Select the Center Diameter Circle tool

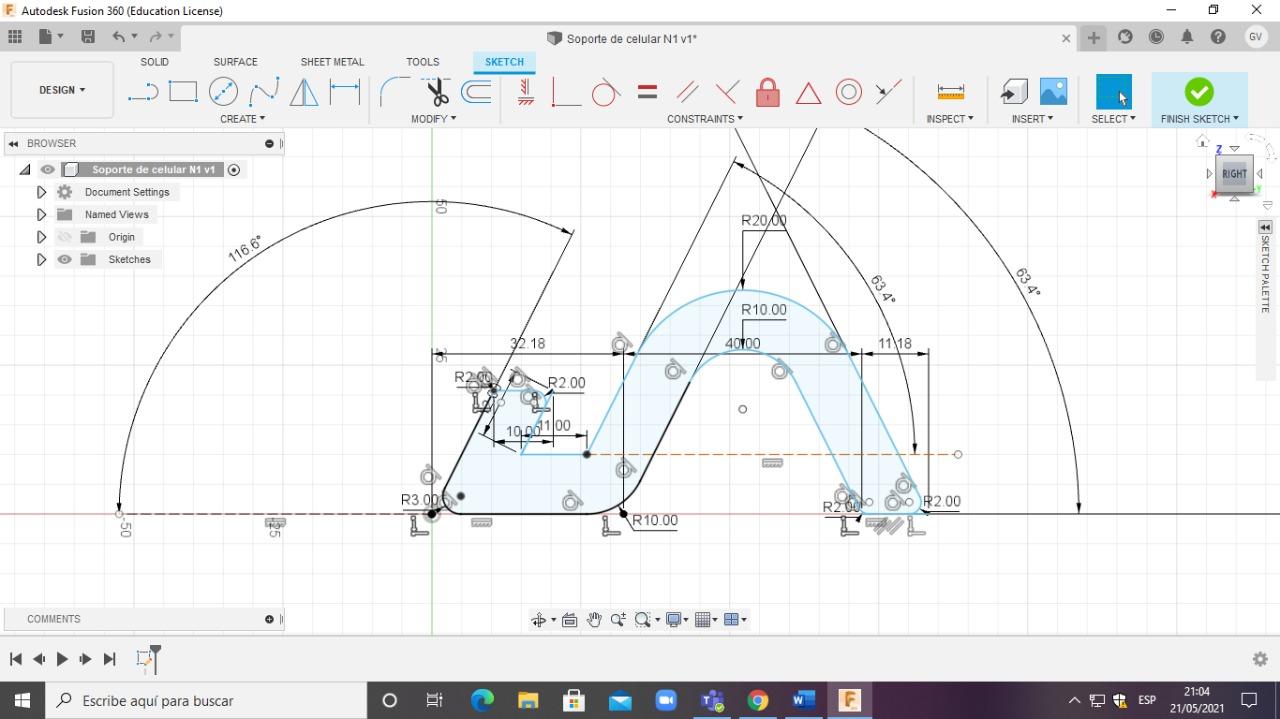[223, 92]
